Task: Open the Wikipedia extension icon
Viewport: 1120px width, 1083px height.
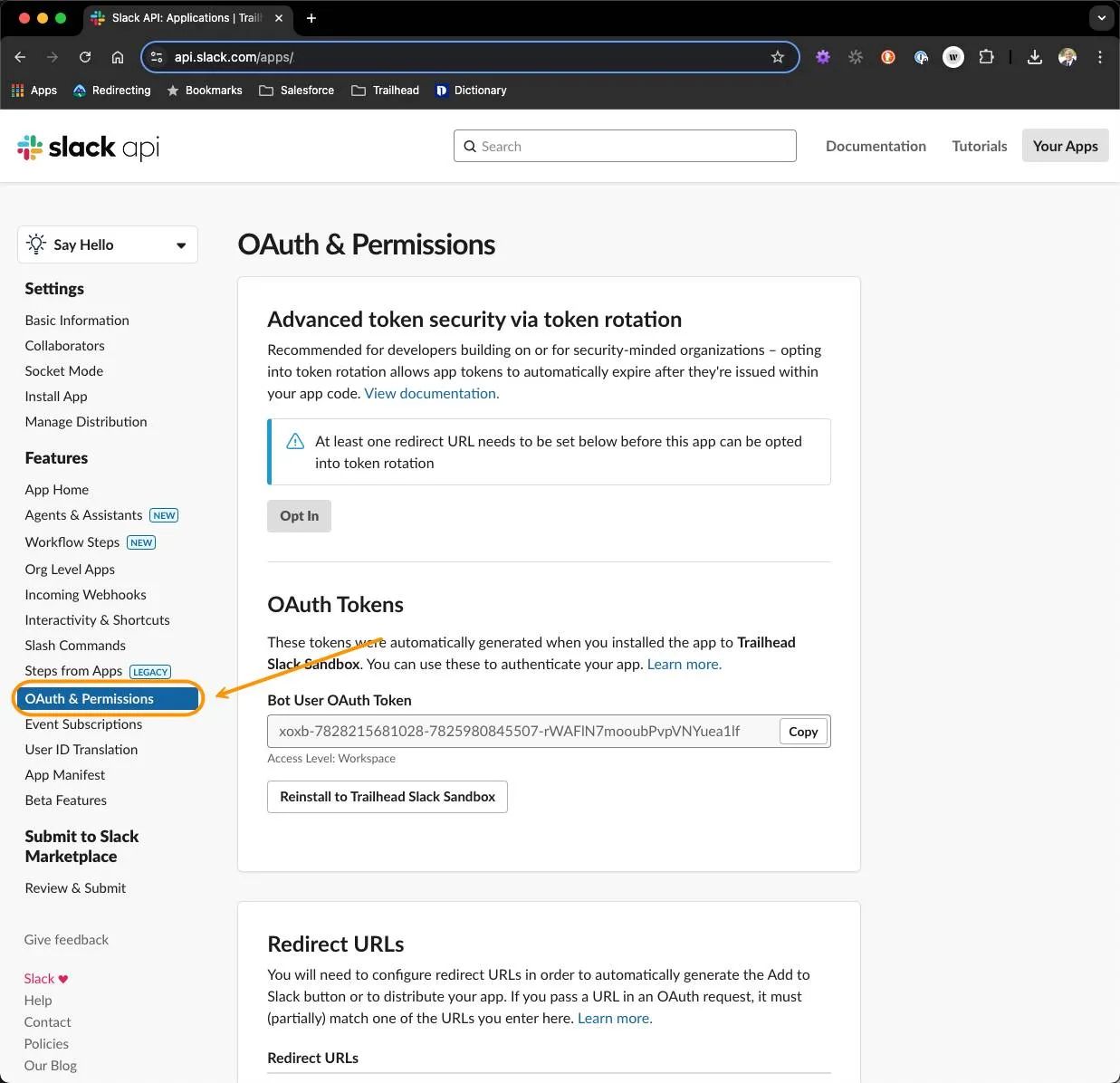Action: tap(952, 56)
